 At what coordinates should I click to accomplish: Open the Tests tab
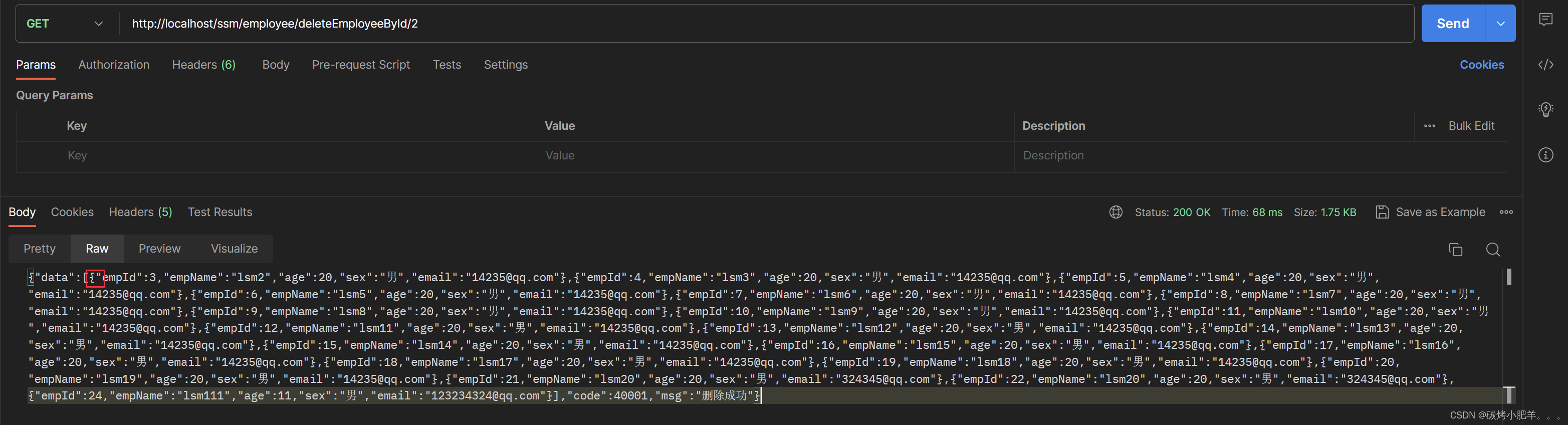(x=447, y=65)
